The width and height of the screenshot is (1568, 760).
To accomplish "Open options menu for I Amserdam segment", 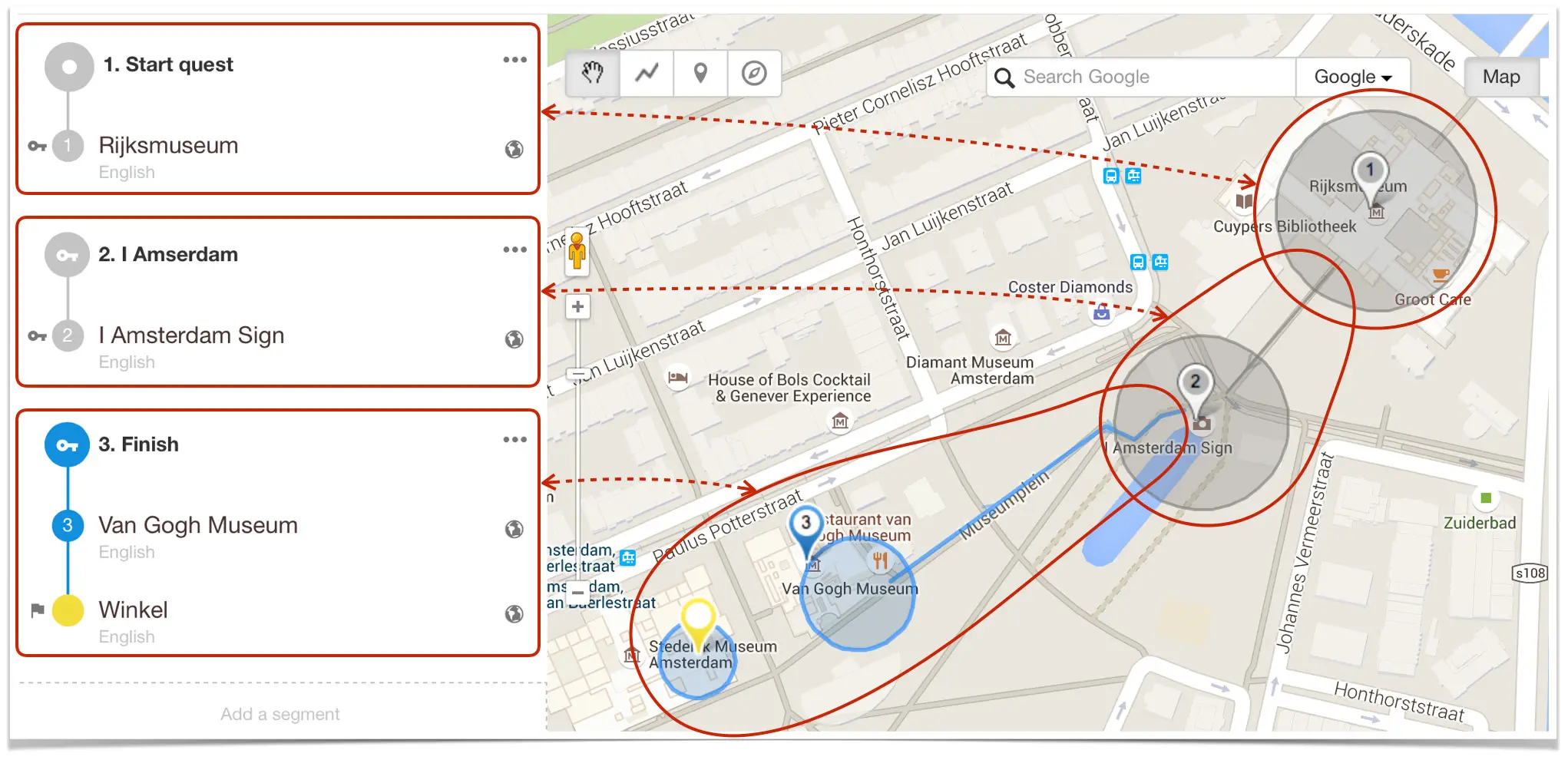I will pyautogui.click(x=514, y=249).
